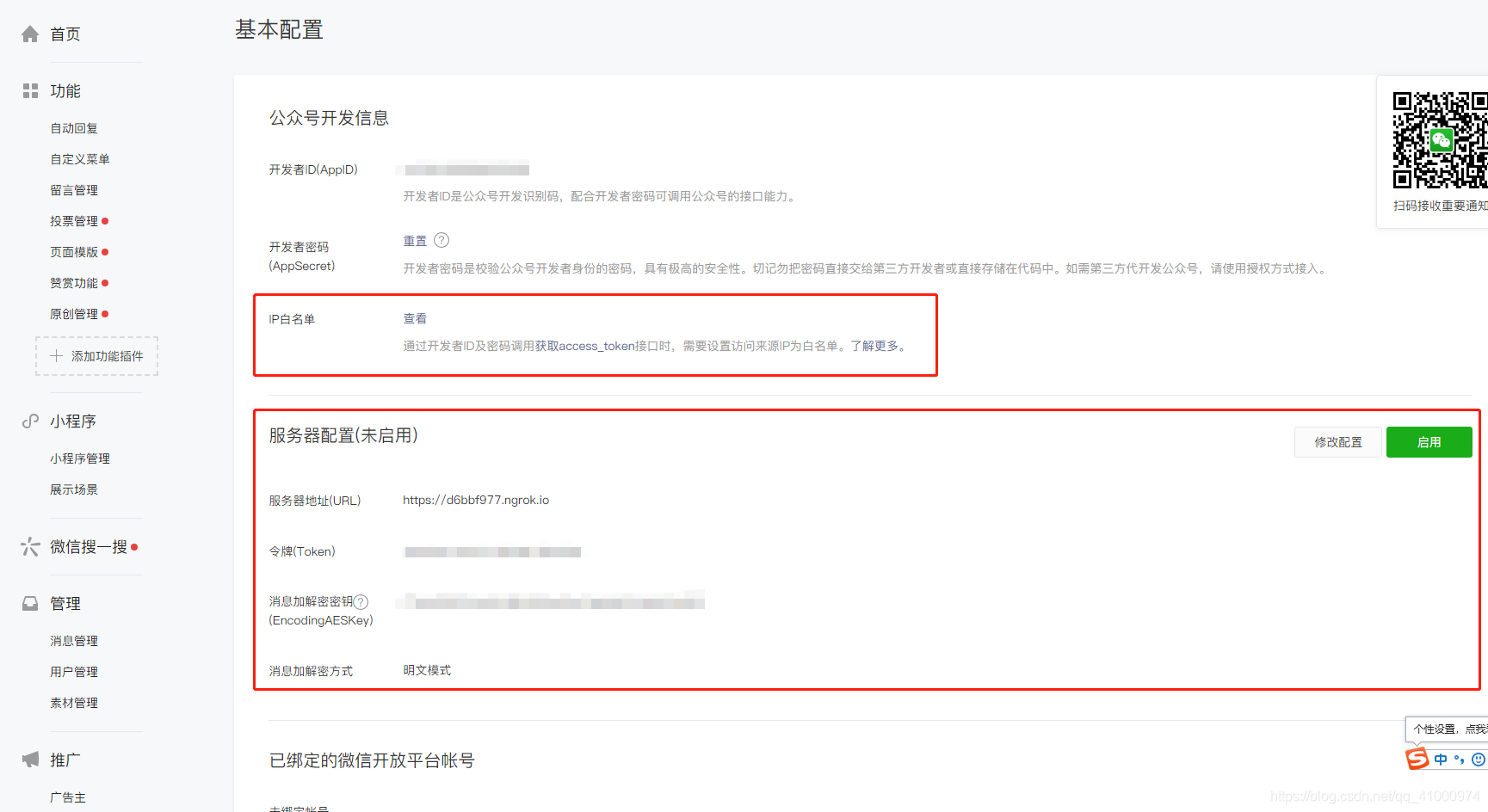Click the blurred Token value
This screenshot has height=812, width=1488.
coord(493,551)
